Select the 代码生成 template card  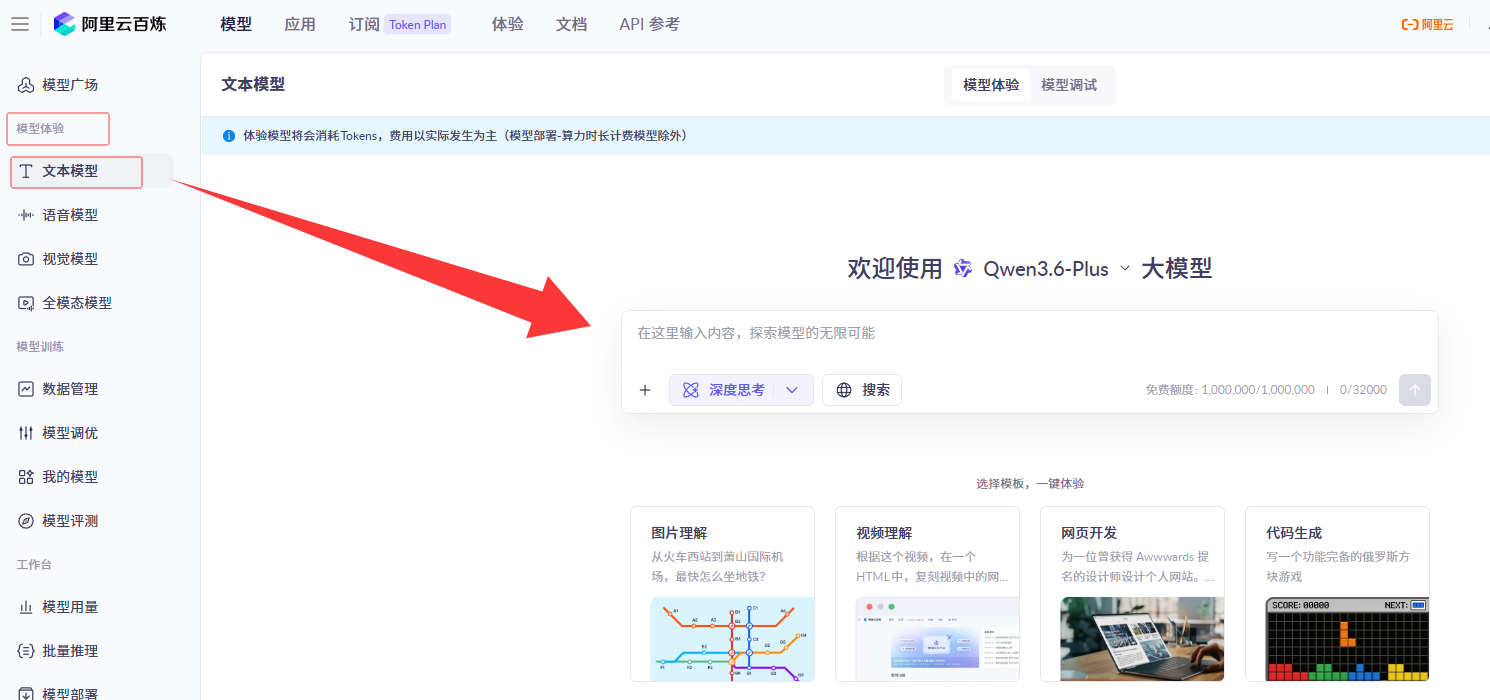click(x=1337, y=594)
